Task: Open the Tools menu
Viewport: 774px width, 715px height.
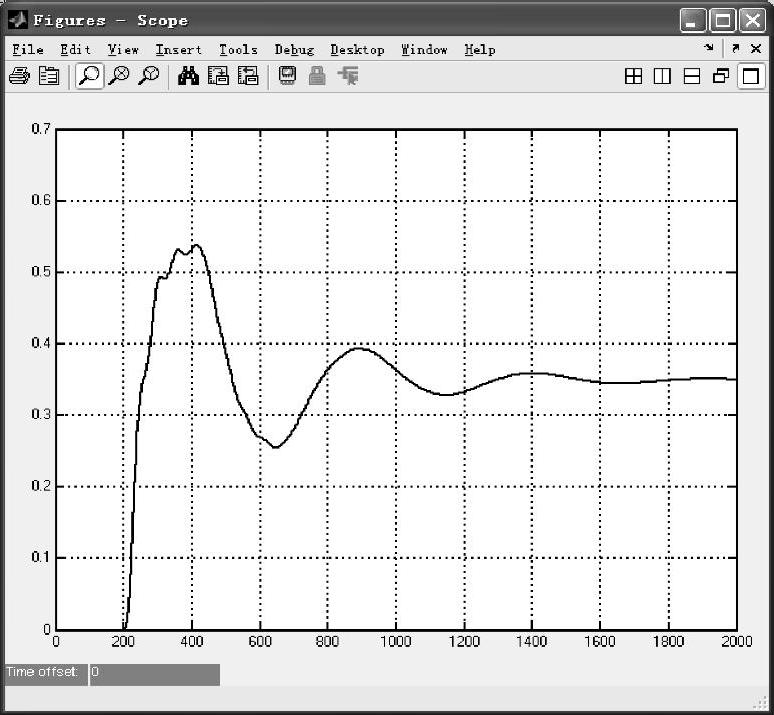Action: coord(238,49)
